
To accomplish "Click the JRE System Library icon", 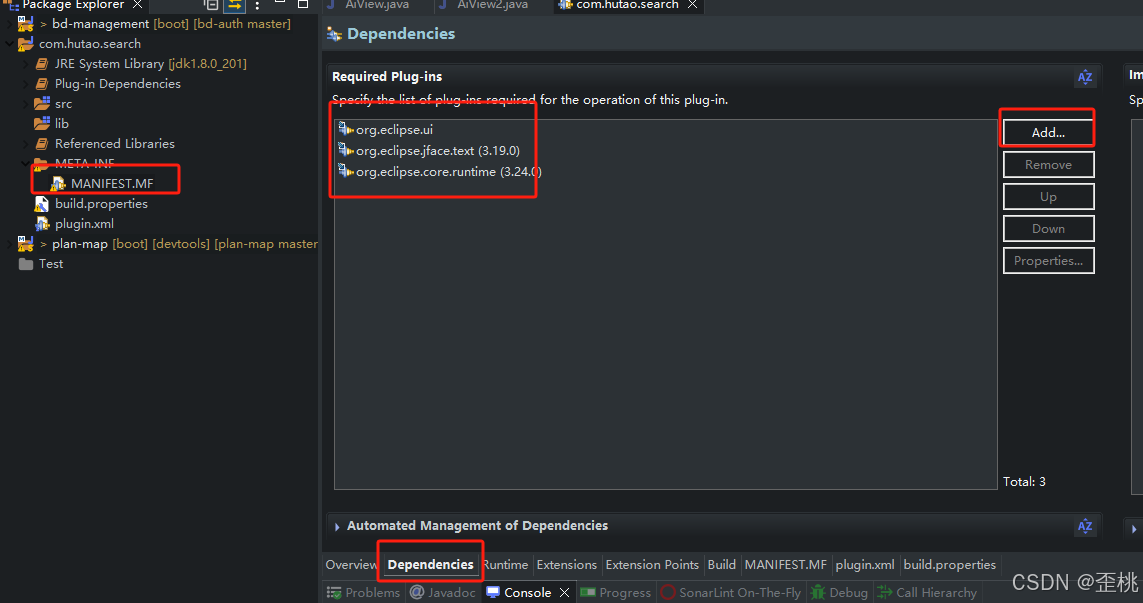I will pyautogui.click(x=42, y=64).
